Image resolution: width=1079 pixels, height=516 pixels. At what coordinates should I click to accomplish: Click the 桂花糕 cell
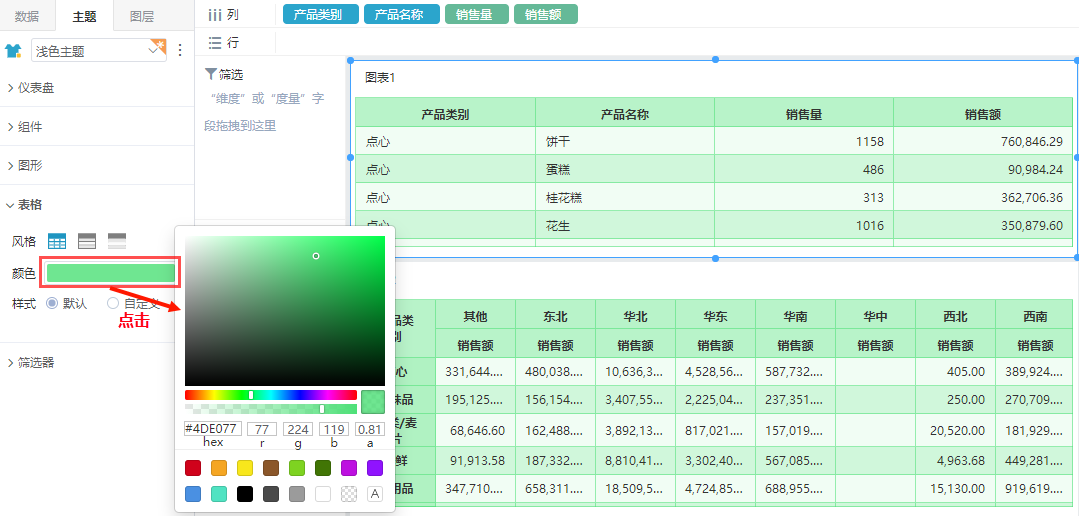pos(625,197)
